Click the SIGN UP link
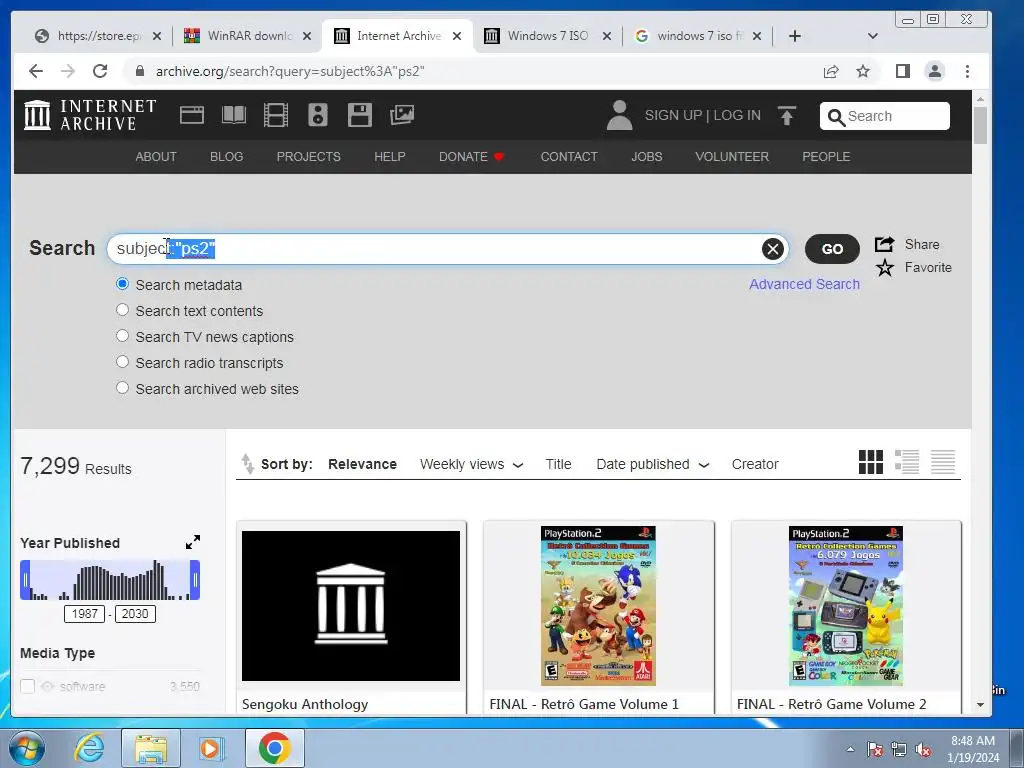Image resolution: width=1024 pixels, height=768 pixels. pos(673,115)
